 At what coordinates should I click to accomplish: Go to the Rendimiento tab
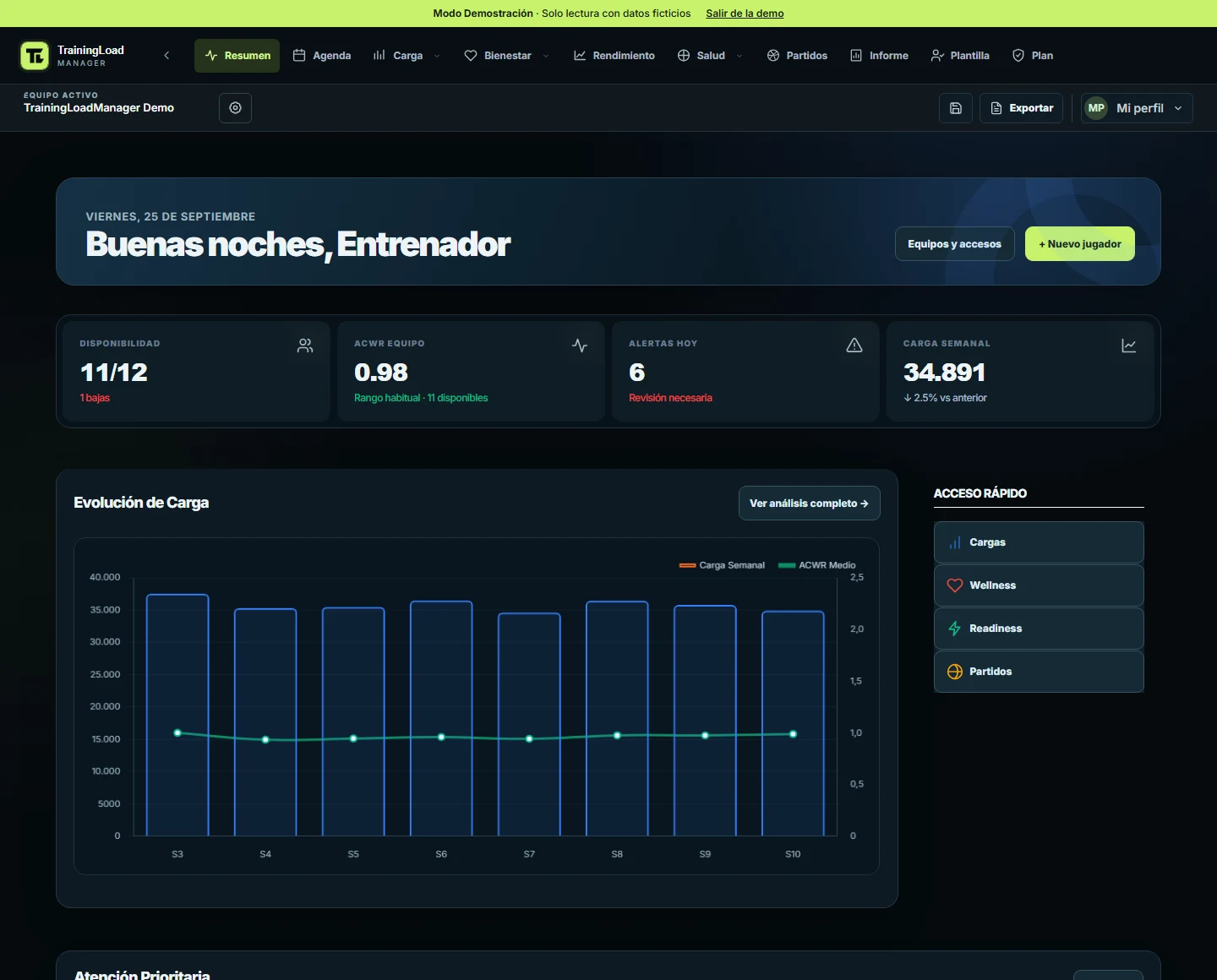coord(614,56)
